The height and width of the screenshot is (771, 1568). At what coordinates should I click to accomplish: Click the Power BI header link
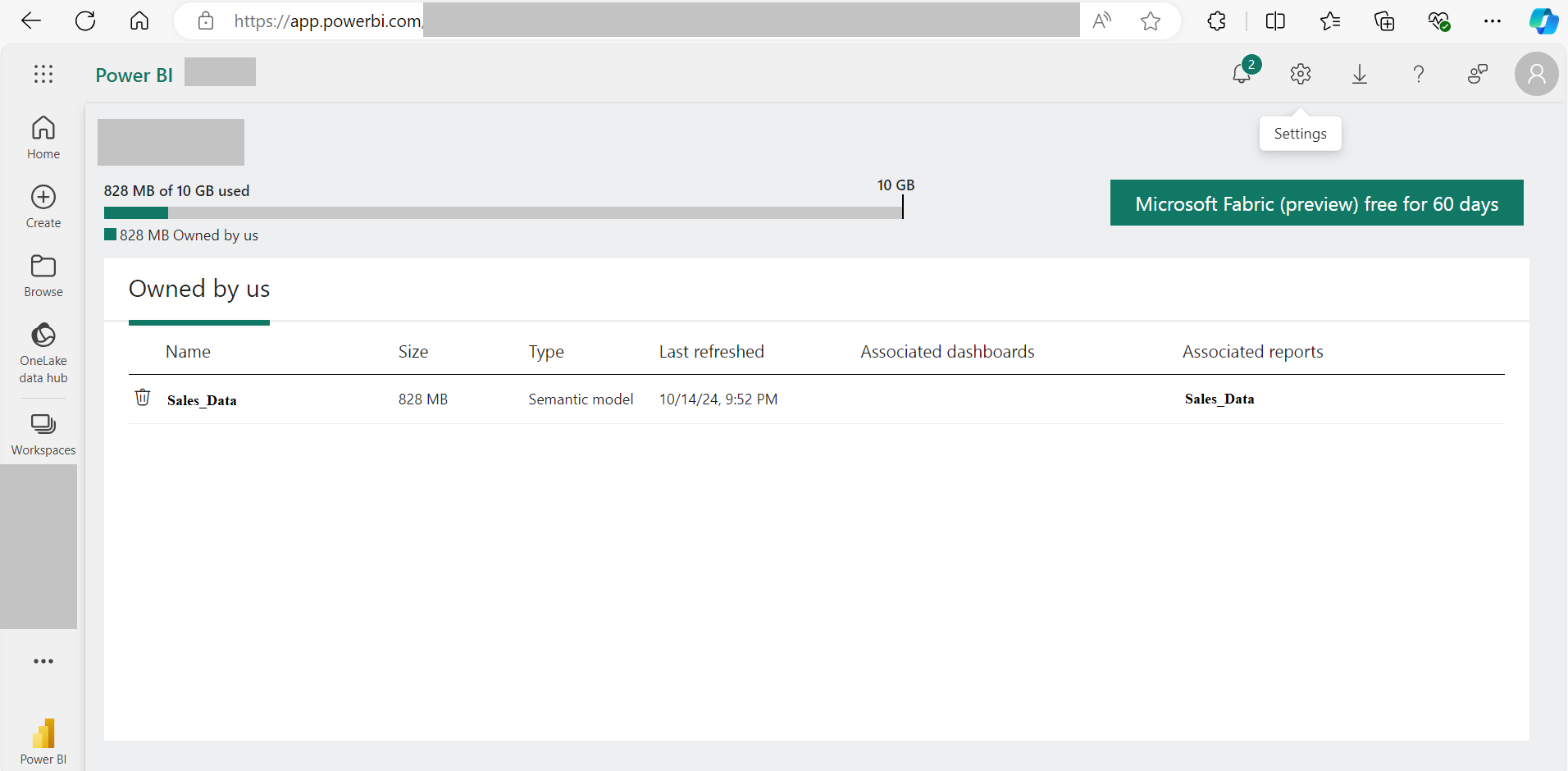(134, 75)
